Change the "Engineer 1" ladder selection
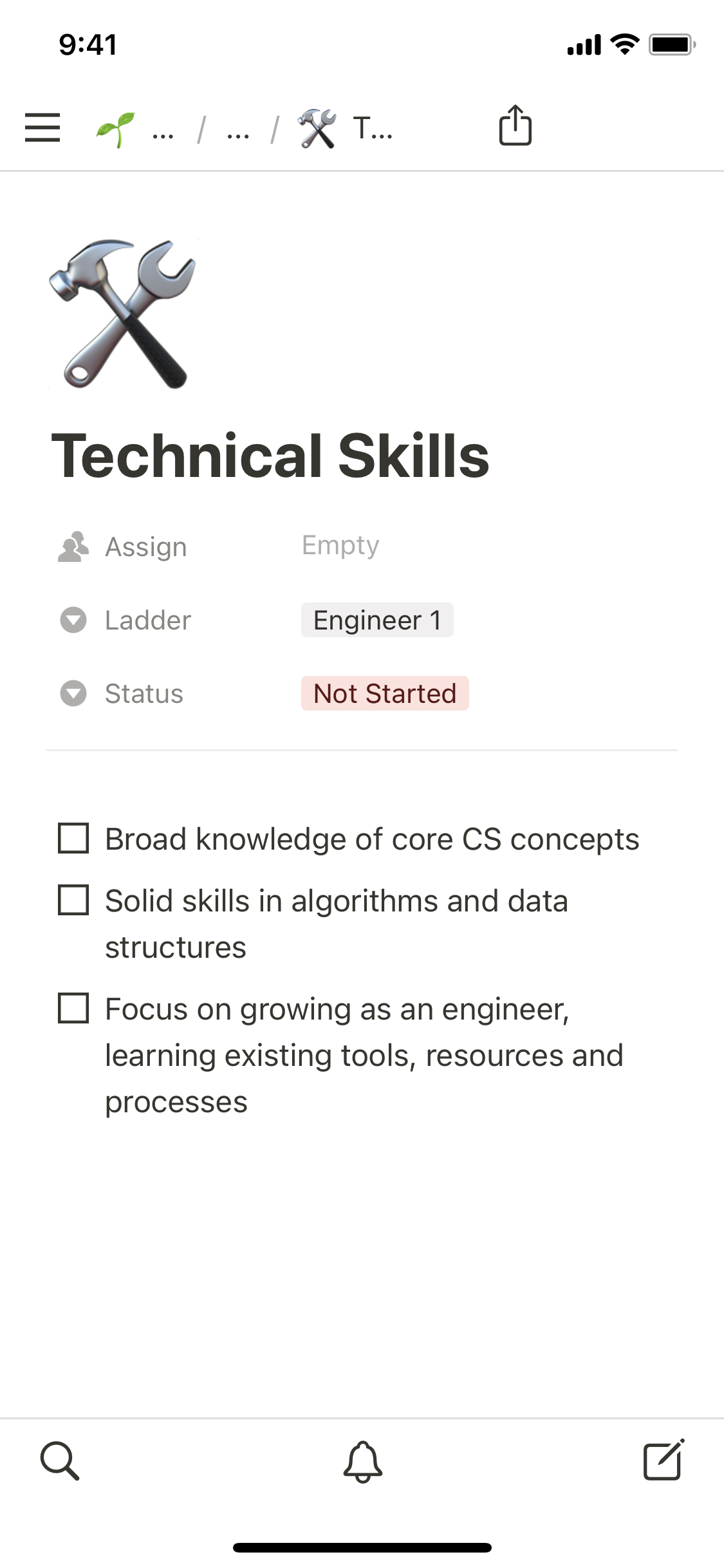This screenshot has height=1568, width=724. click(377, 621)
